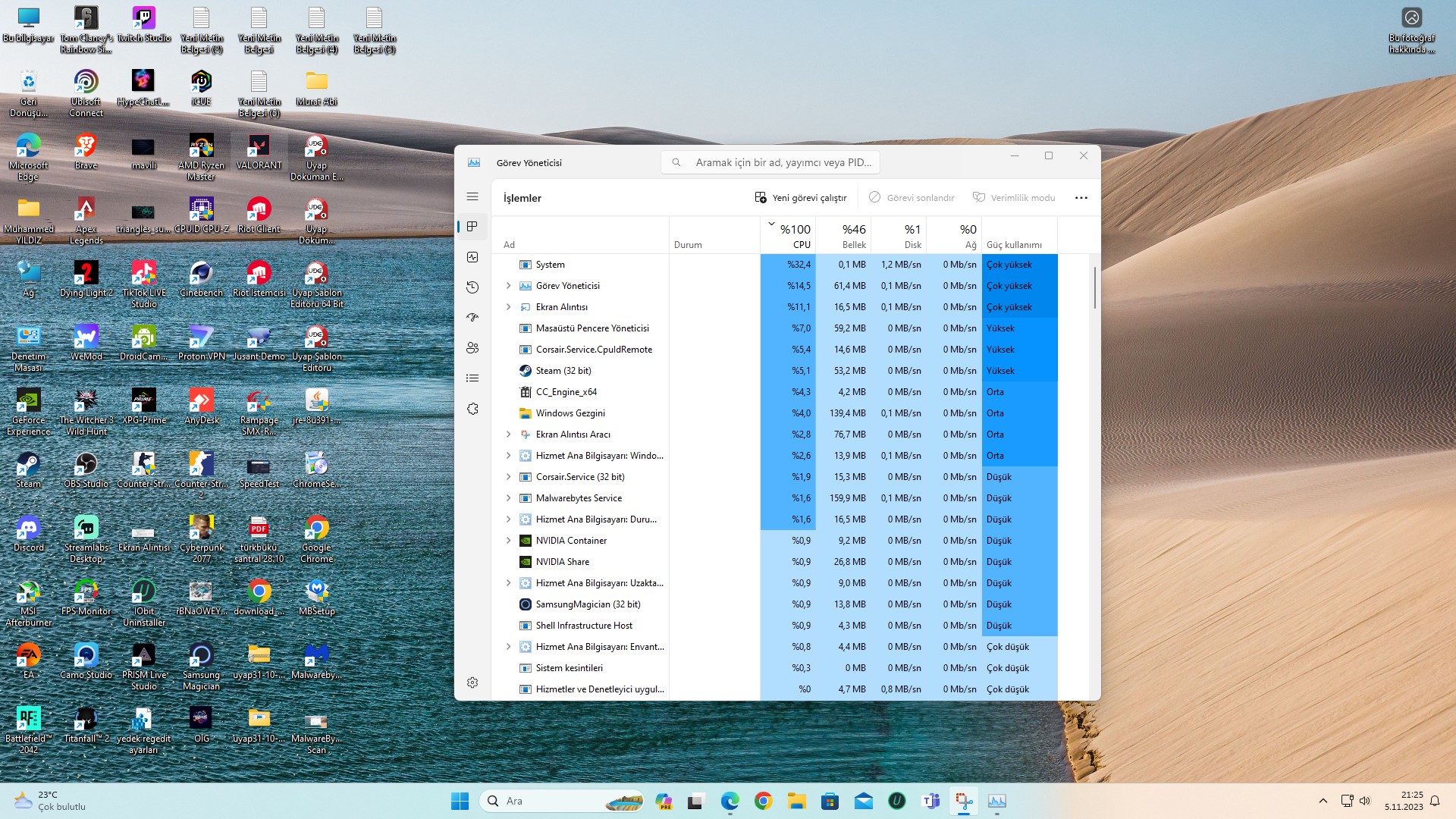Image resolution: width=1456 pixels, height=819 pixels.
Task: Expand the Görev Yöneticisi process row
Action: tap(509, 286)
